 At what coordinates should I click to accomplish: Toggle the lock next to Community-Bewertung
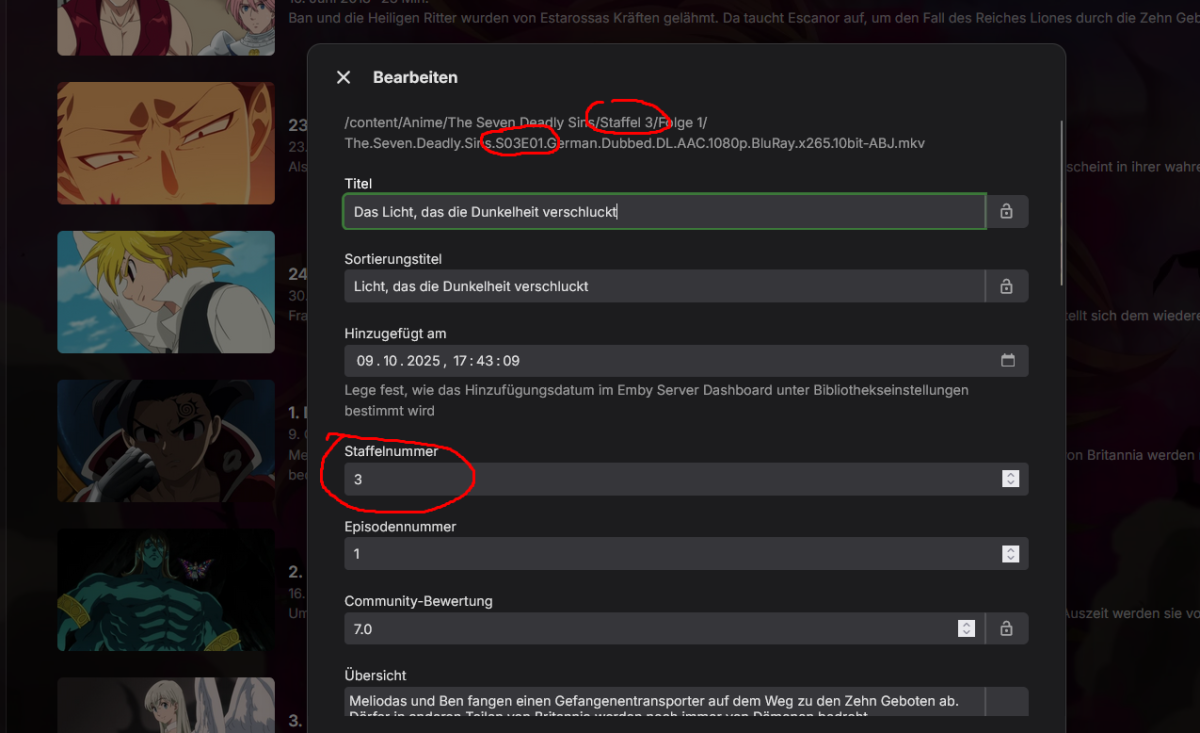pyautogui.click(x=1006, y=628)
